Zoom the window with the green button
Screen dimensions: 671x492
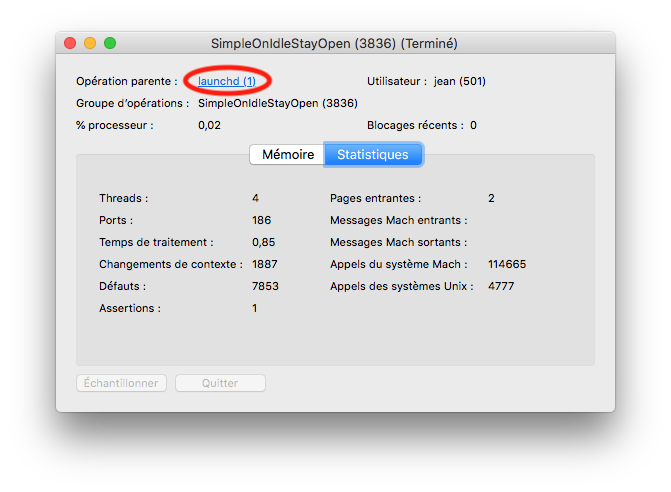(x=110, y=43)
